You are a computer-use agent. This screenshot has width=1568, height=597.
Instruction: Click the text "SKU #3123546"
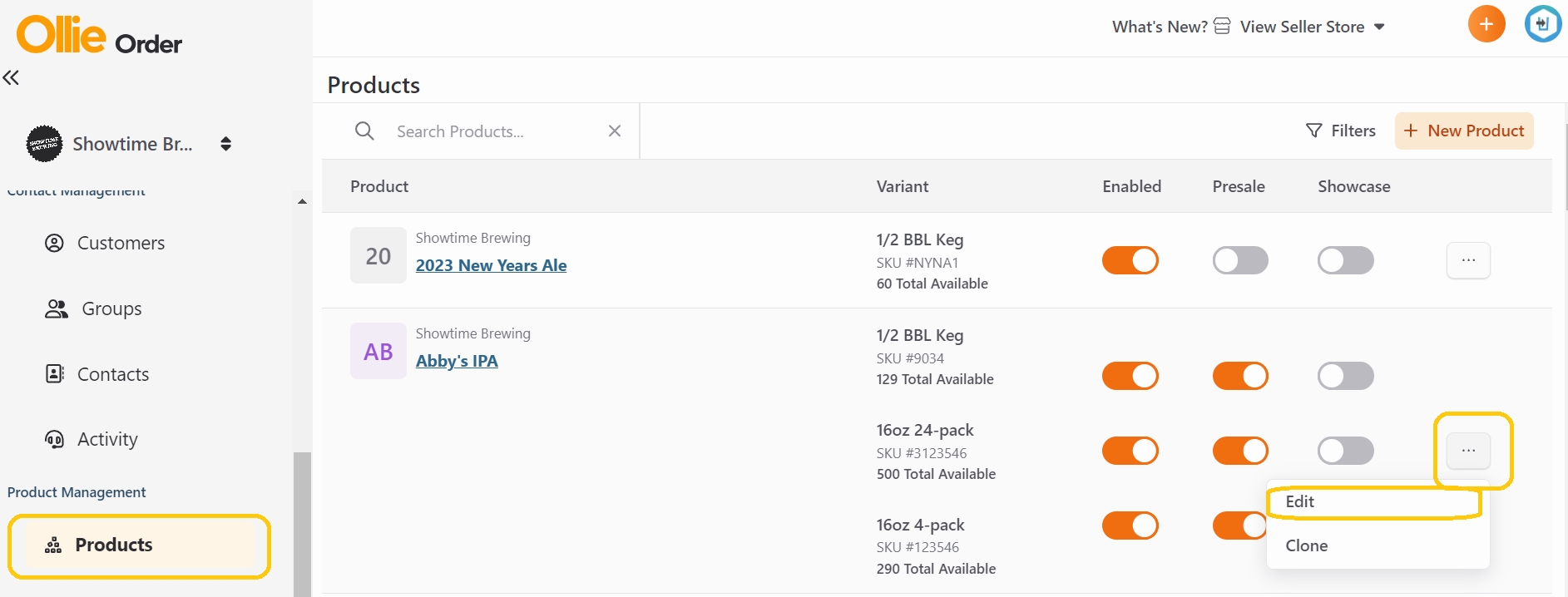922,453
